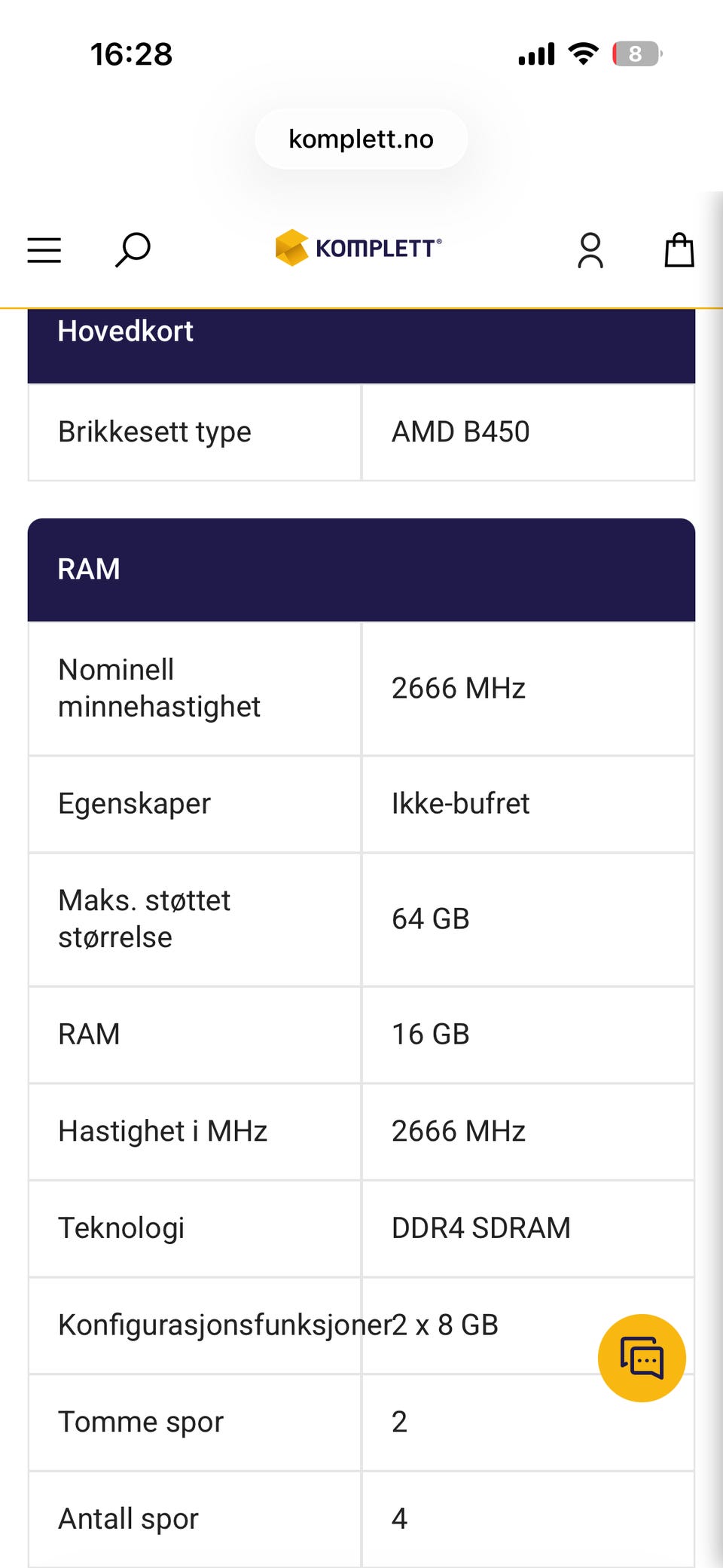Tap the Wi-Fi status icon
The image size is (723, 1568).
coord(583,54)
